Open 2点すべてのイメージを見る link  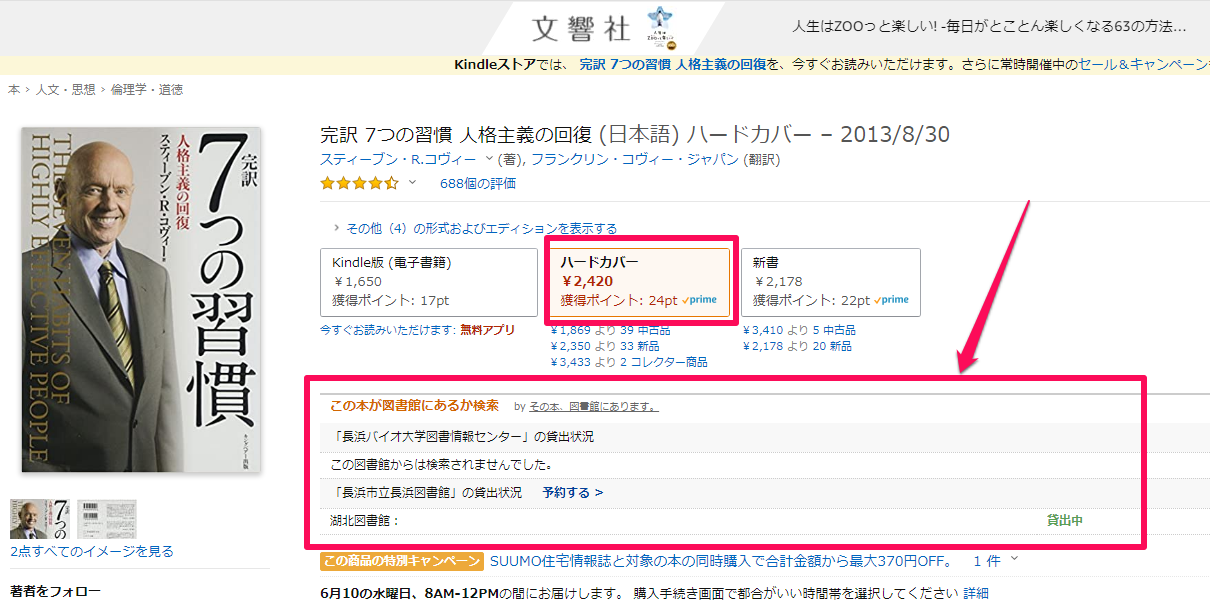(92, 551)
